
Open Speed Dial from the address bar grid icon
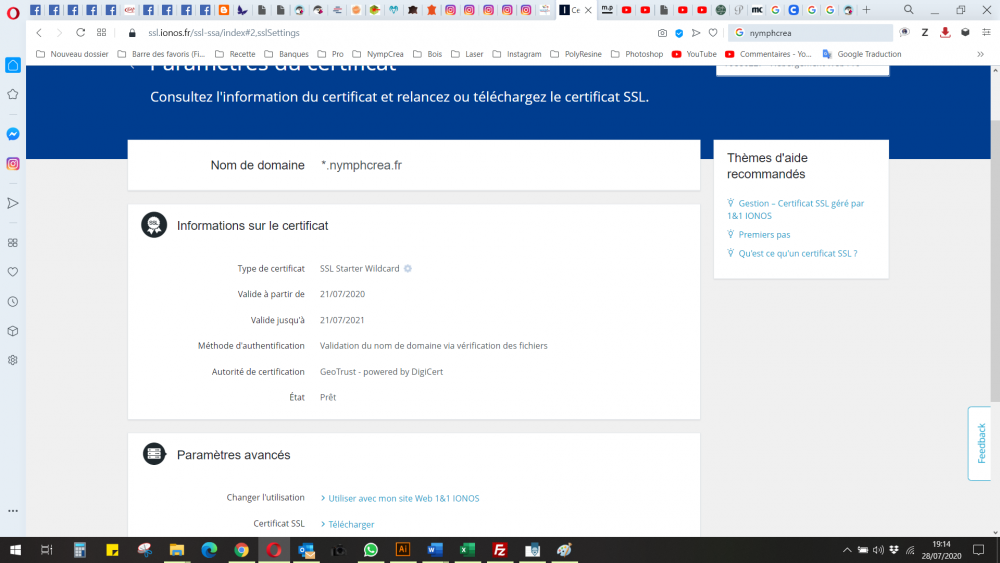(x=101, y=33)
